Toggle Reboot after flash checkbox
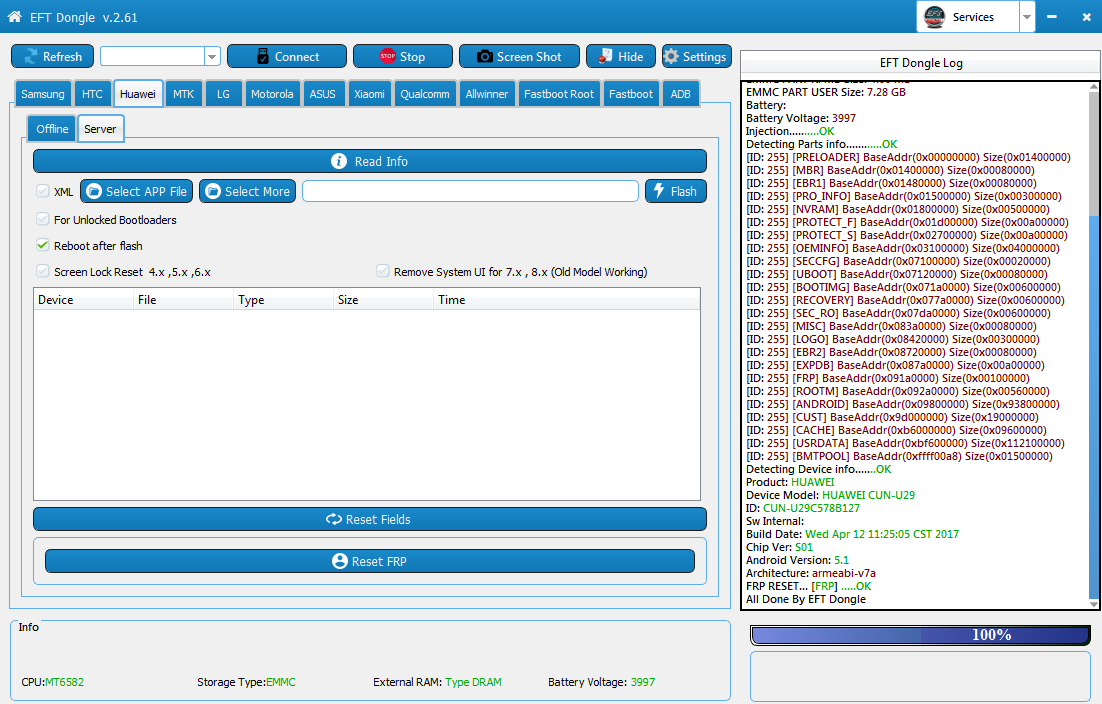The width and height of the screenshot is (1102, 704). click(43, 245)
